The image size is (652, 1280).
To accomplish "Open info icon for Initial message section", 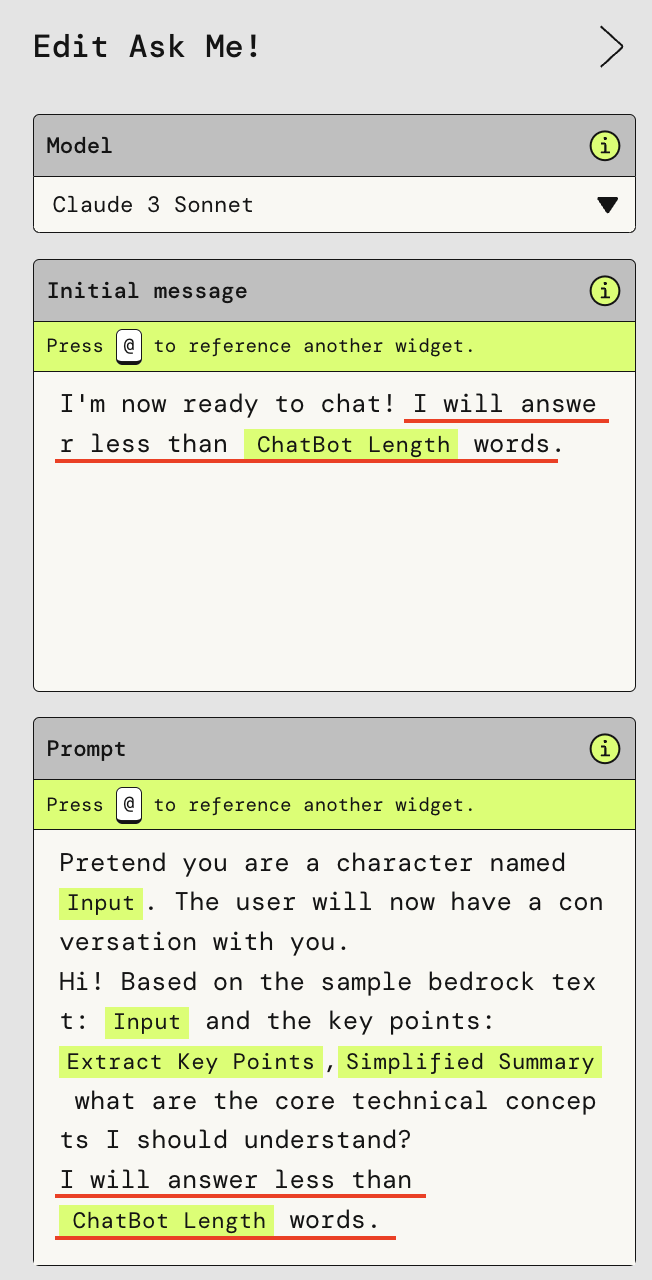I will tap(604, 291).
